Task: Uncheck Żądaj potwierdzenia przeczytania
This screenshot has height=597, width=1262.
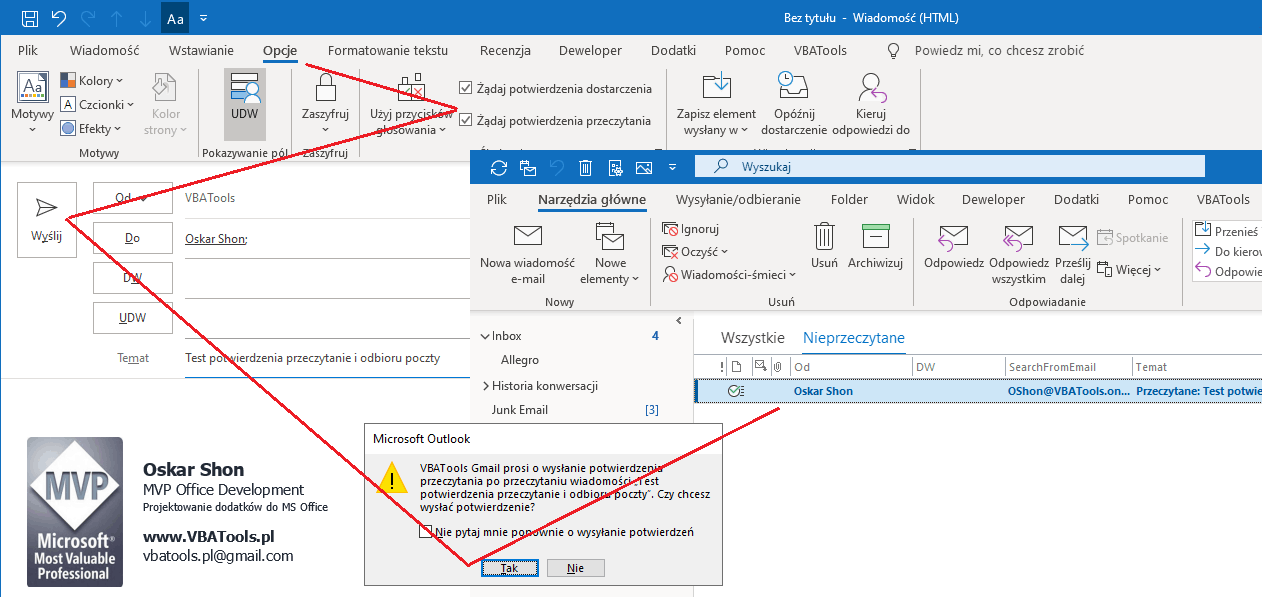Action: 465,120
